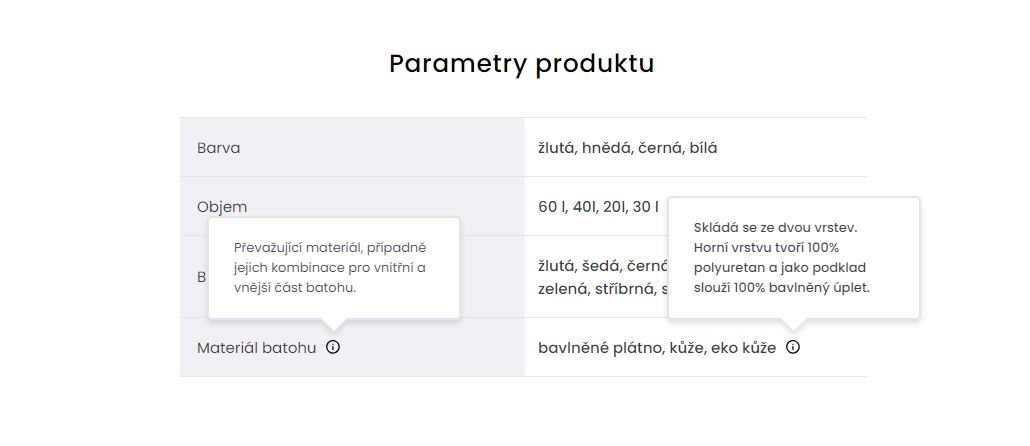
Task: Select the Parametry produktu heading
Action: click(x=522, y=64)
